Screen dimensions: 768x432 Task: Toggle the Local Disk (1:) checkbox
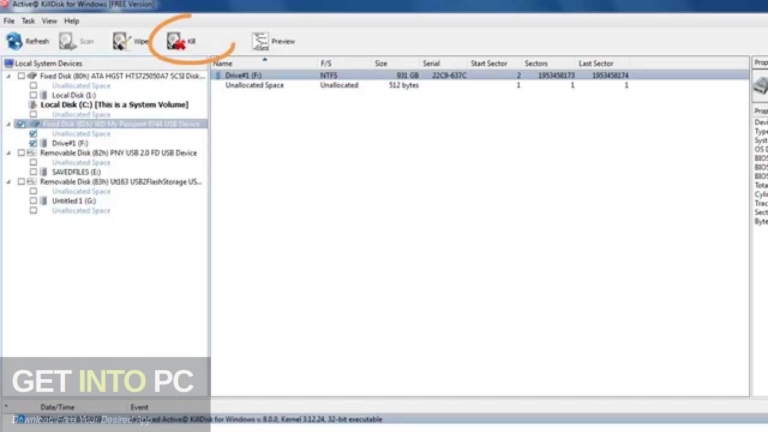tap(33, 95)
